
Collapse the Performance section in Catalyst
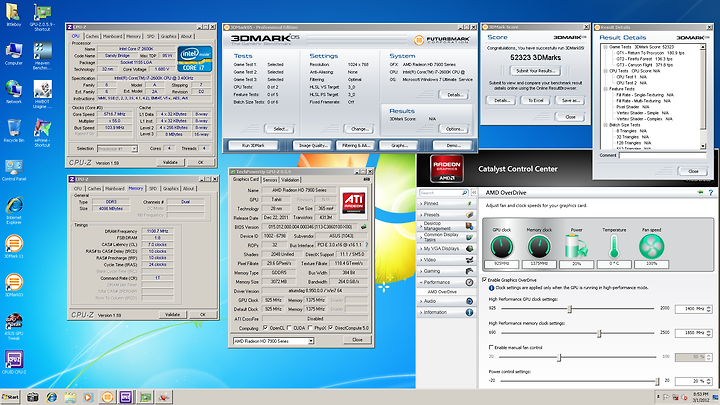pos(447,282)
